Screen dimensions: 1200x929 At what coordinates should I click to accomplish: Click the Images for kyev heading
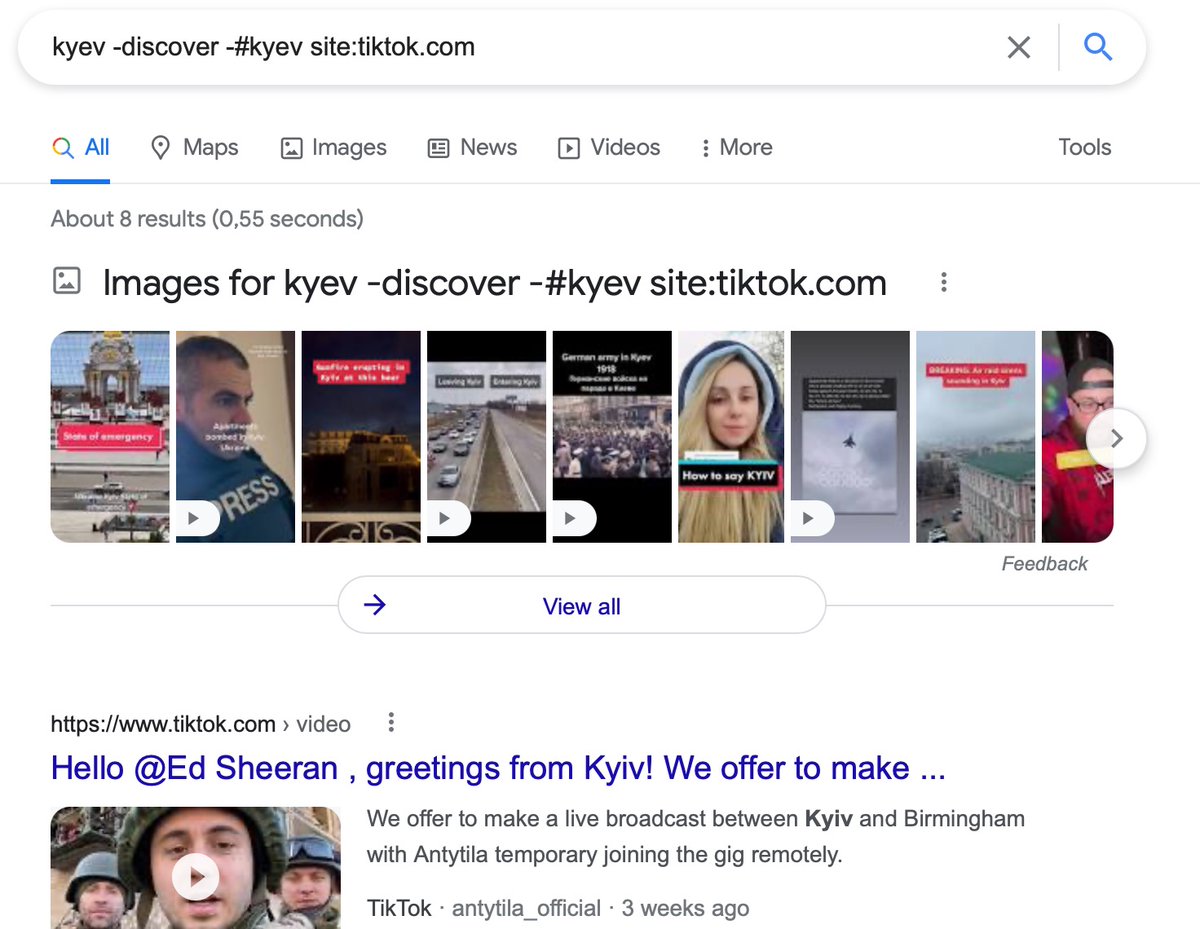click(x=494, y=283)
